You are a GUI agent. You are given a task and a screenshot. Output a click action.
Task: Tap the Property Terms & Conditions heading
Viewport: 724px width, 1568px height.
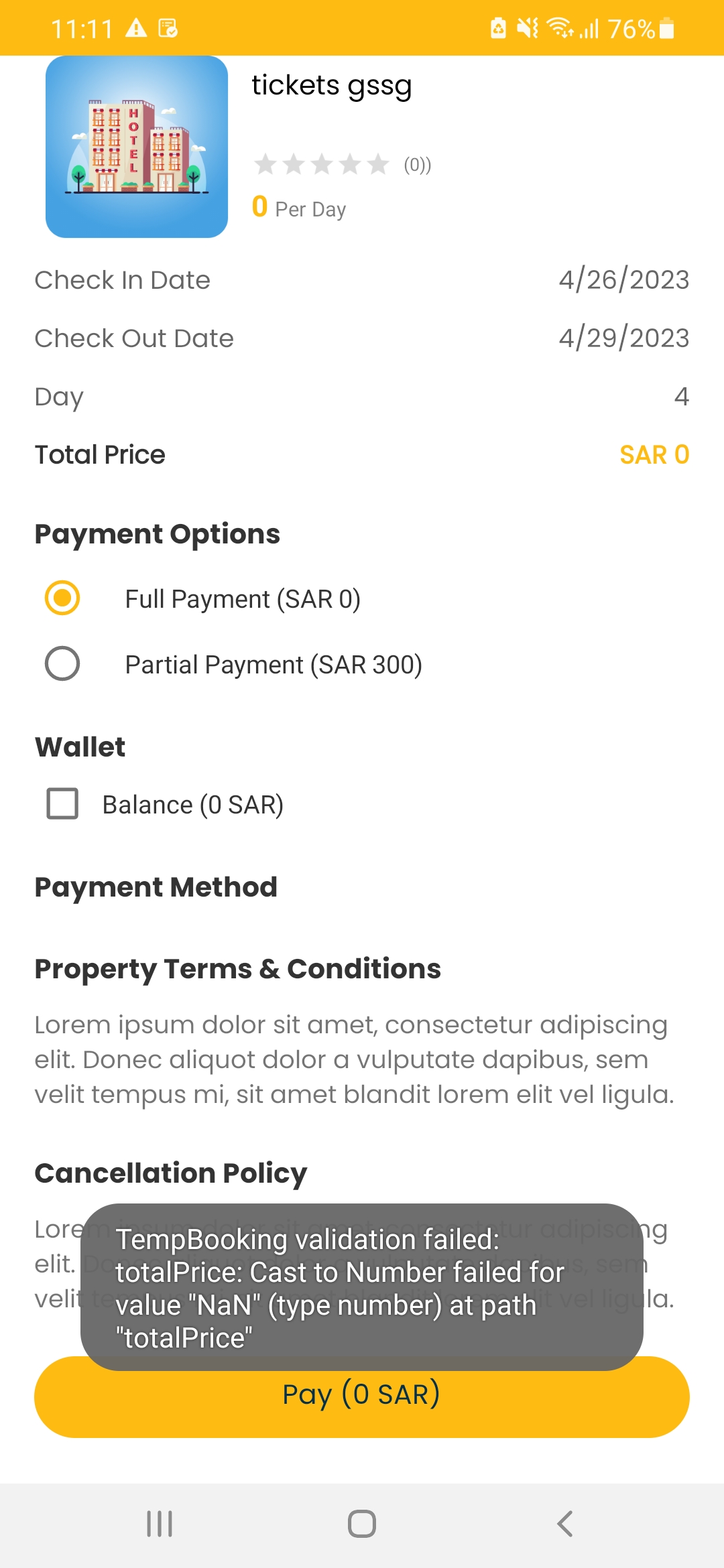pyautogui.click(x=237, y=969)
